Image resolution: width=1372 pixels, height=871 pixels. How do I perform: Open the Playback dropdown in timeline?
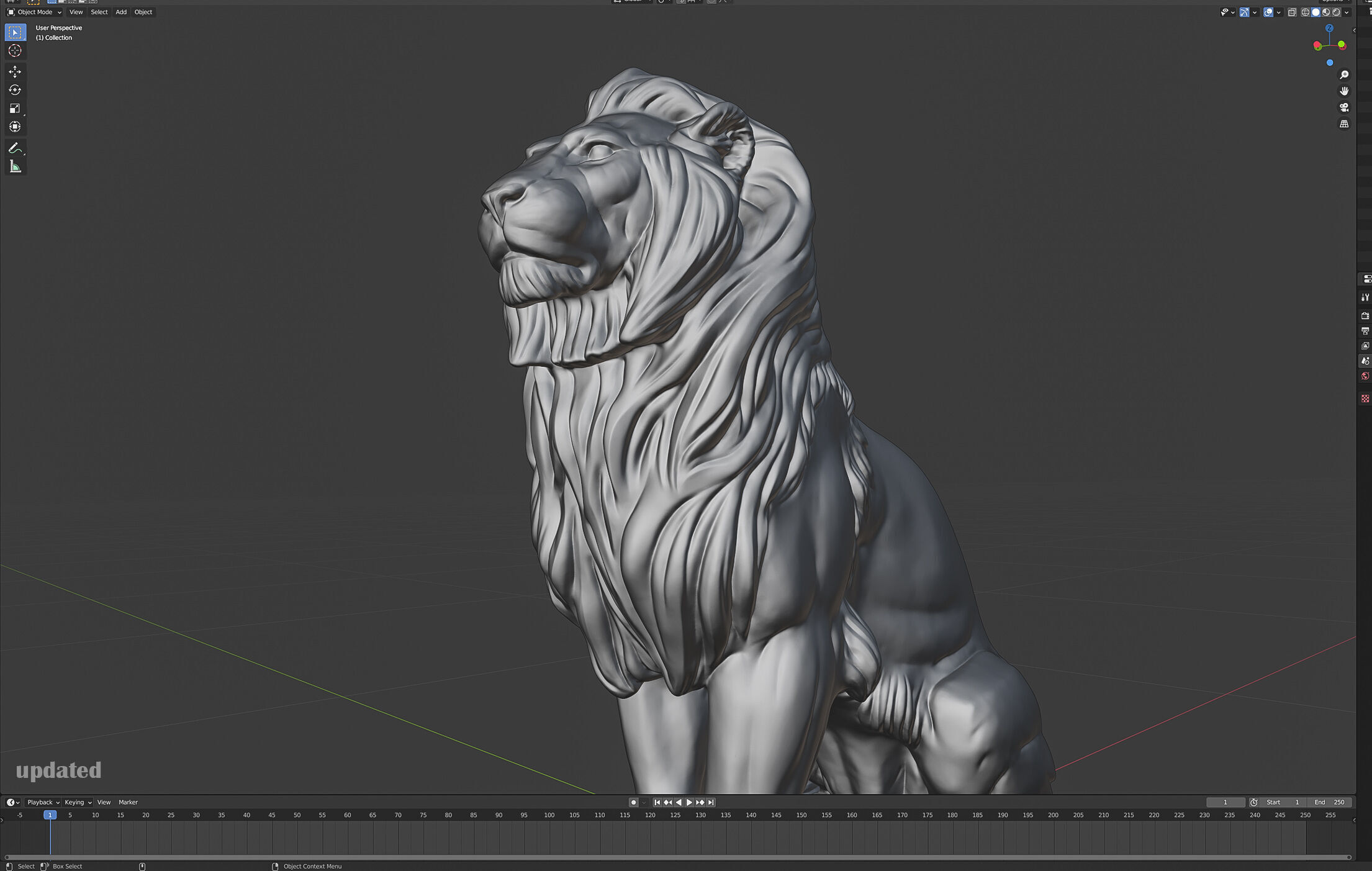(43, 802)
